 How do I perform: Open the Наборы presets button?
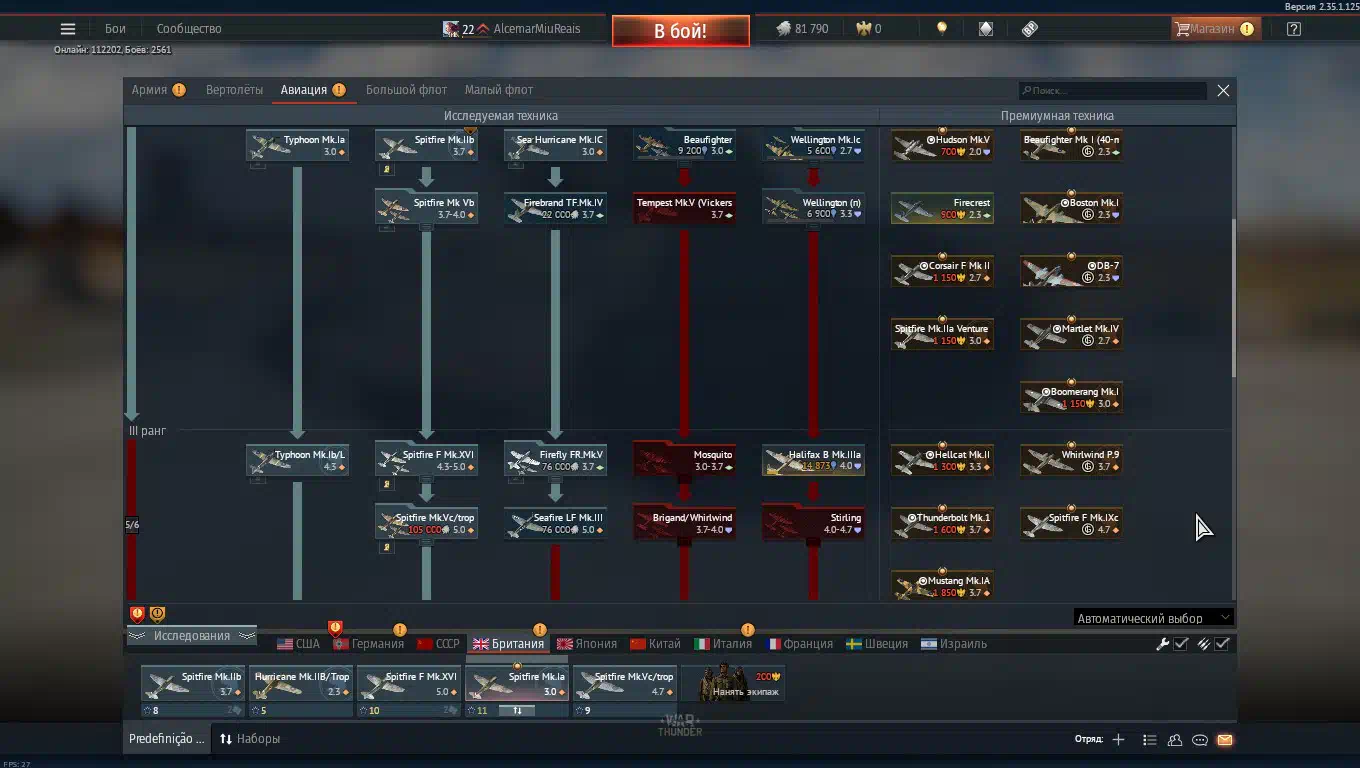[250, 740]
